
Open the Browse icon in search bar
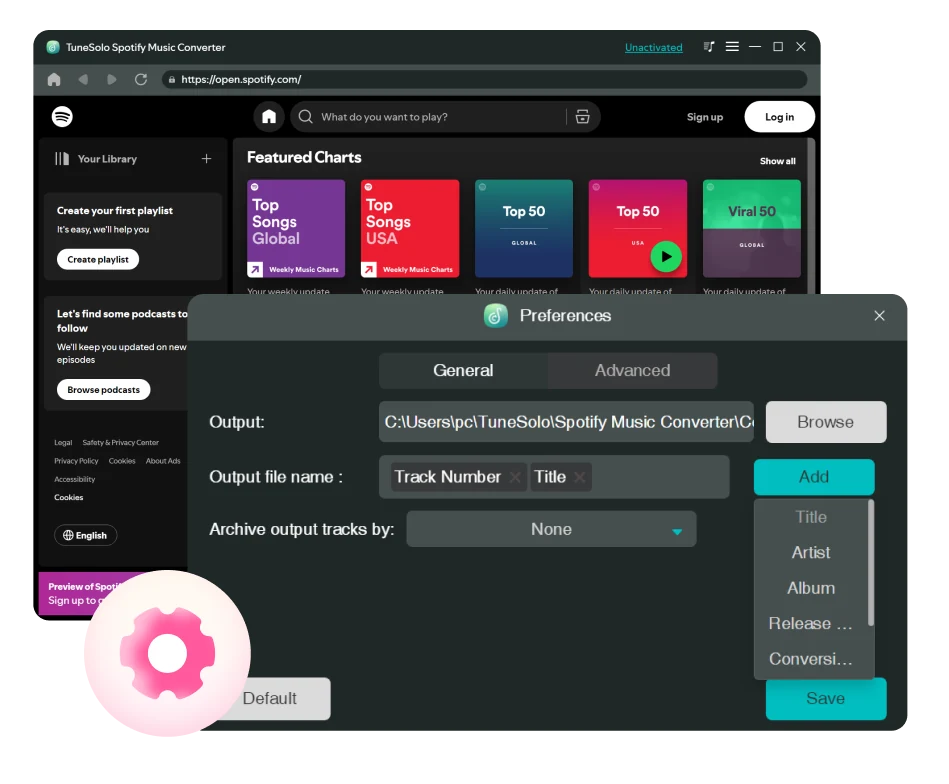coord(582,117)
